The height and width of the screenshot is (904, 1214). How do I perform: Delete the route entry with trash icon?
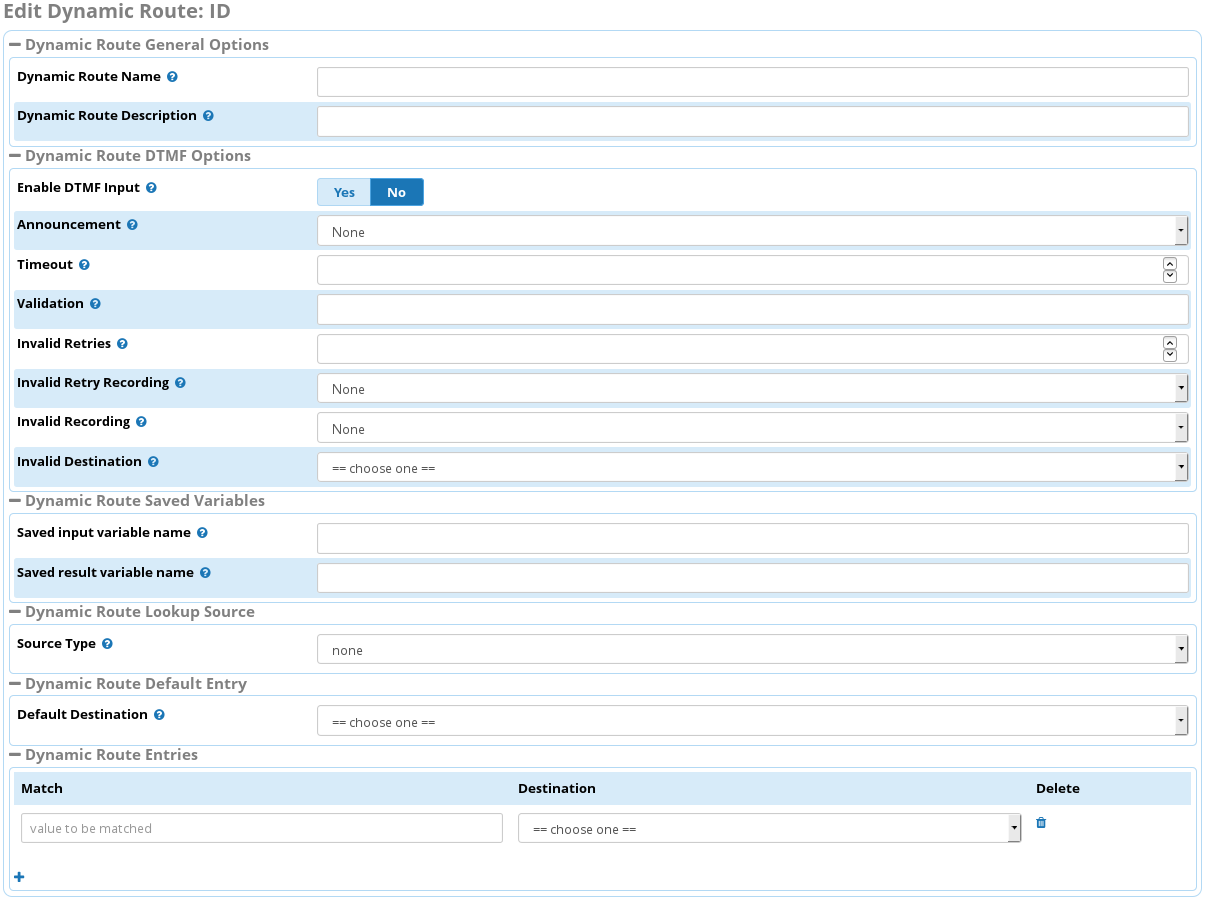click(x=1041, y=823)
